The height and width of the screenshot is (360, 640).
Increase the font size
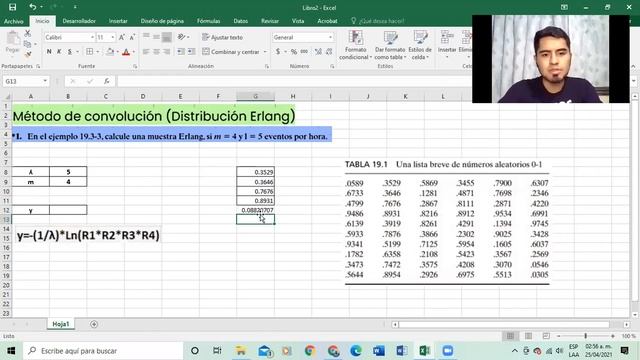tap(122, 37)
